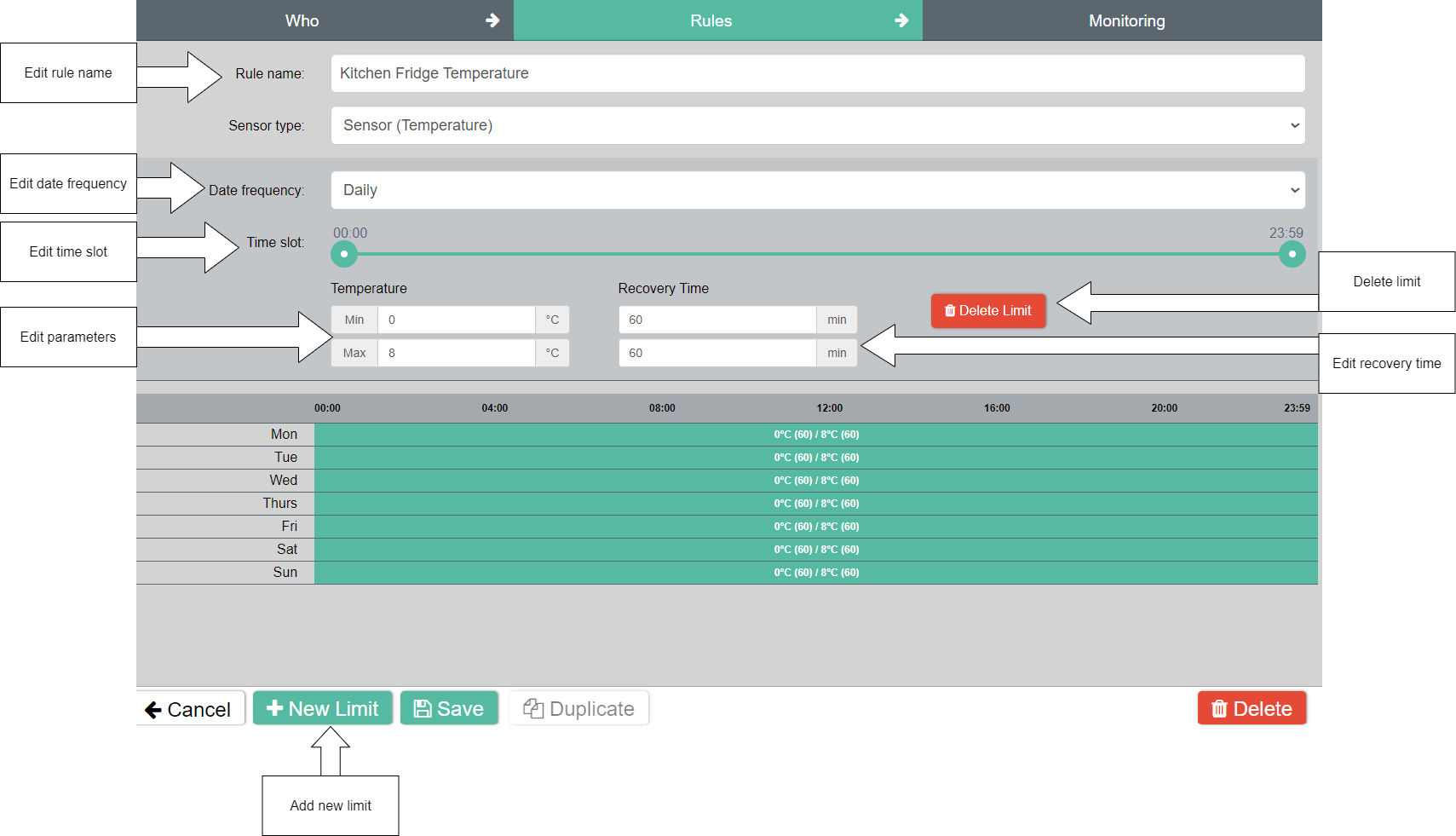Expand the Date frequency dropdown
The image size is (1456, 836).
817,190
